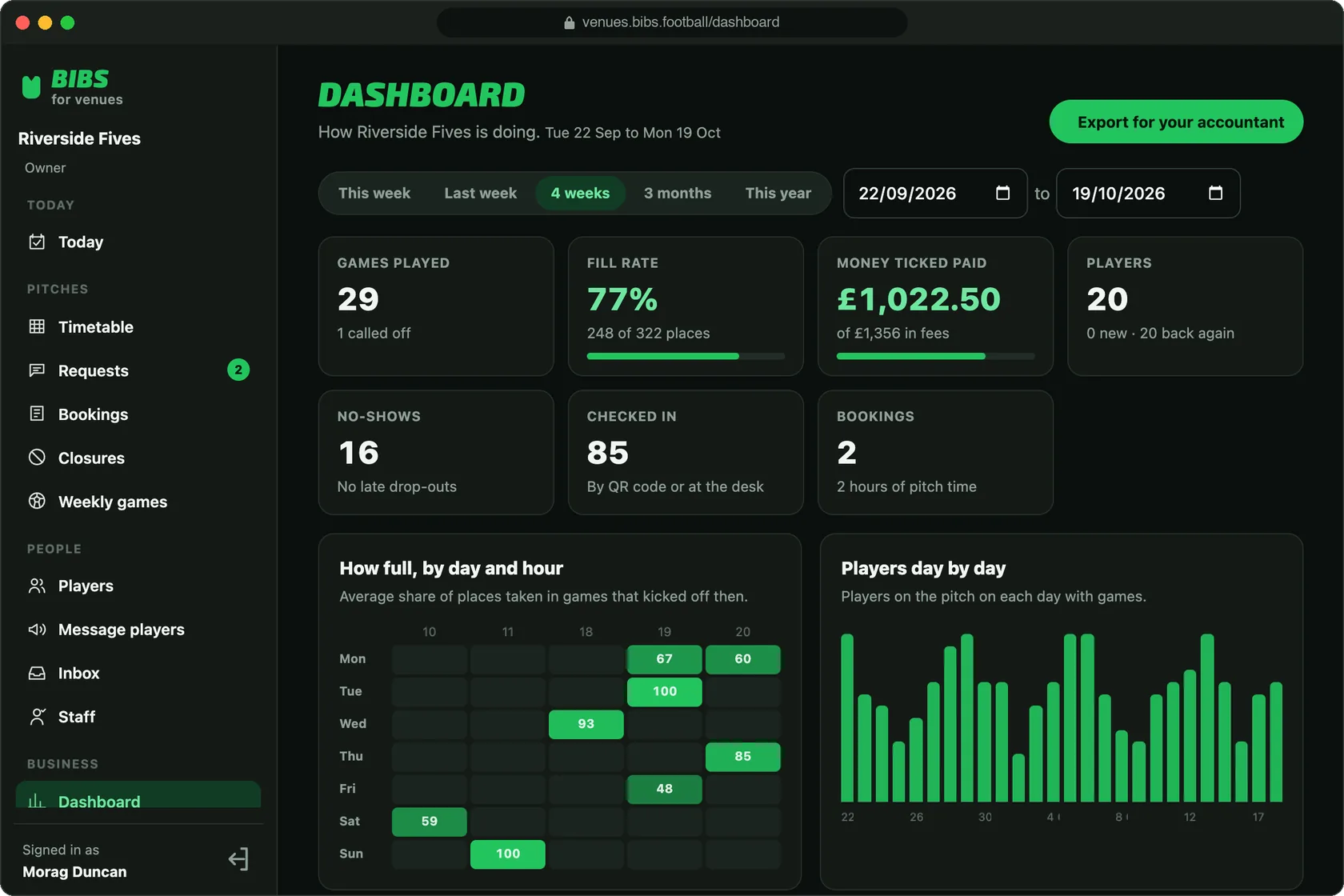Viewport: 1344px width, 896px height.
Task: Click the start date field 22/09/2026
Action: pyautogui.click(x=935, y=193)
